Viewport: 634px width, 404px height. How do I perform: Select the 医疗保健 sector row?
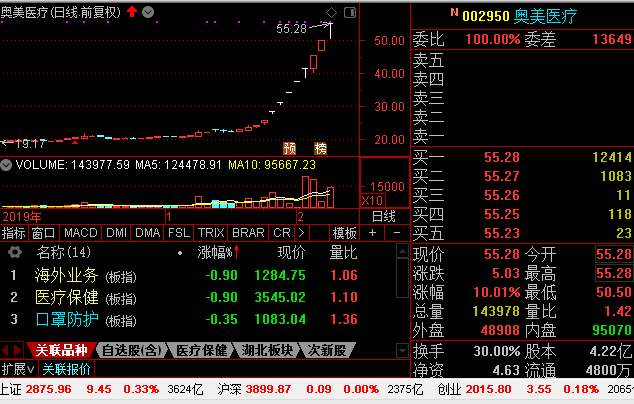(x=198, y=297)
